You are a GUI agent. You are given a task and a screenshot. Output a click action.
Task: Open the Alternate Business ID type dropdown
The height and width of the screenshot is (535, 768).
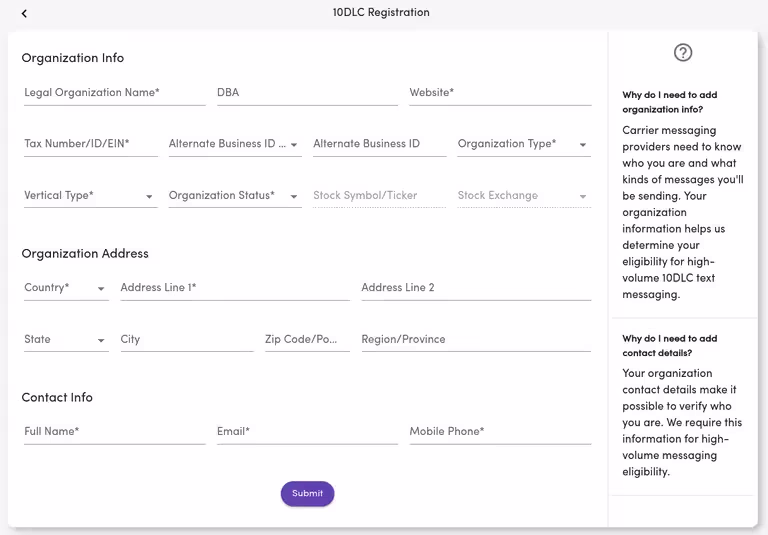[235, 144]
